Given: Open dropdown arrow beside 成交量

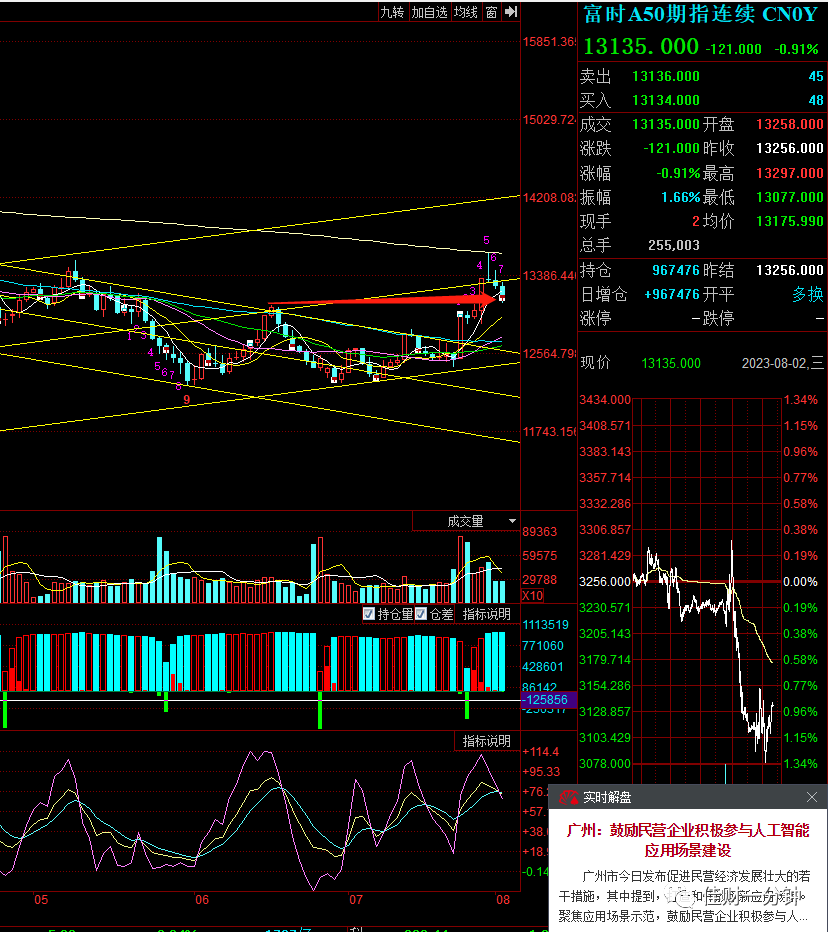Looking at the screenshot, I should [512, 521].
